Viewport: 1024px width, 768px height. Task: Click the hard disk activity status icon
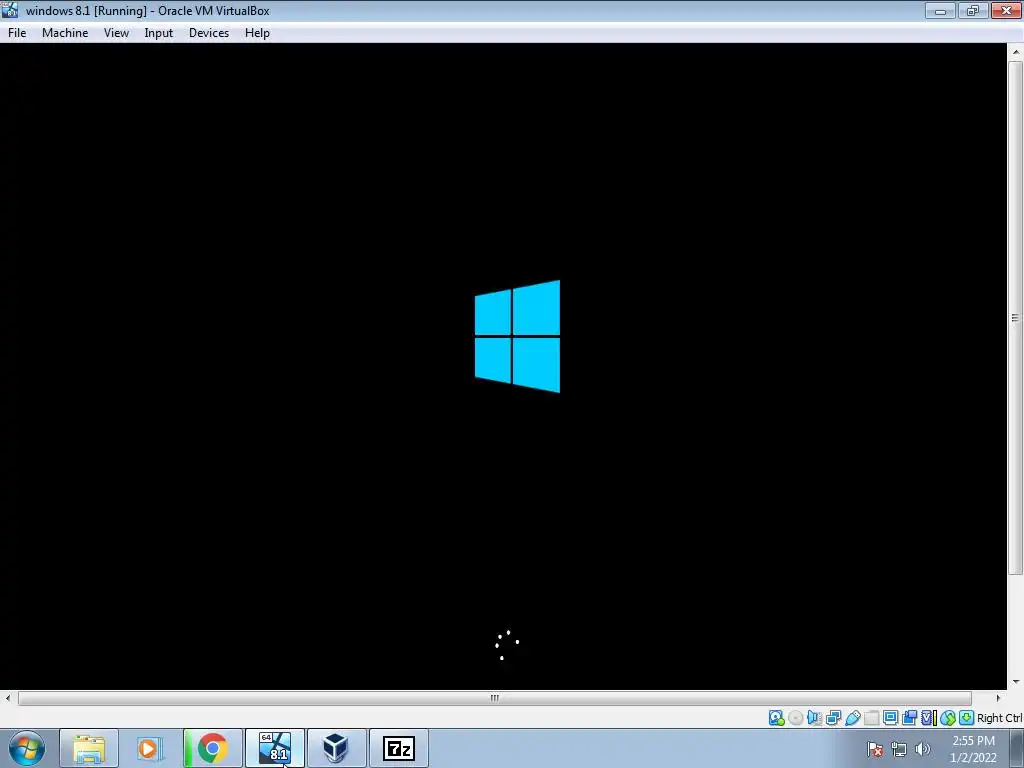coord(776,718)
